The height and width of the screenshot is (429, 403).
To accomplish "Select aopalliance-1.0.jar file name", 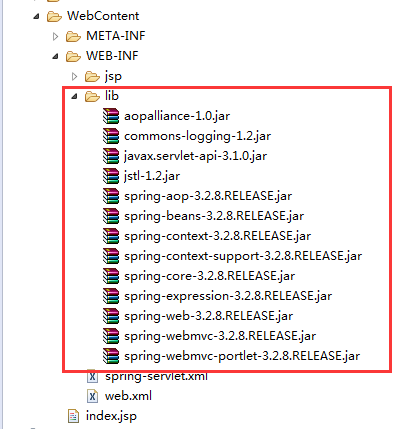I will point(177,116).
